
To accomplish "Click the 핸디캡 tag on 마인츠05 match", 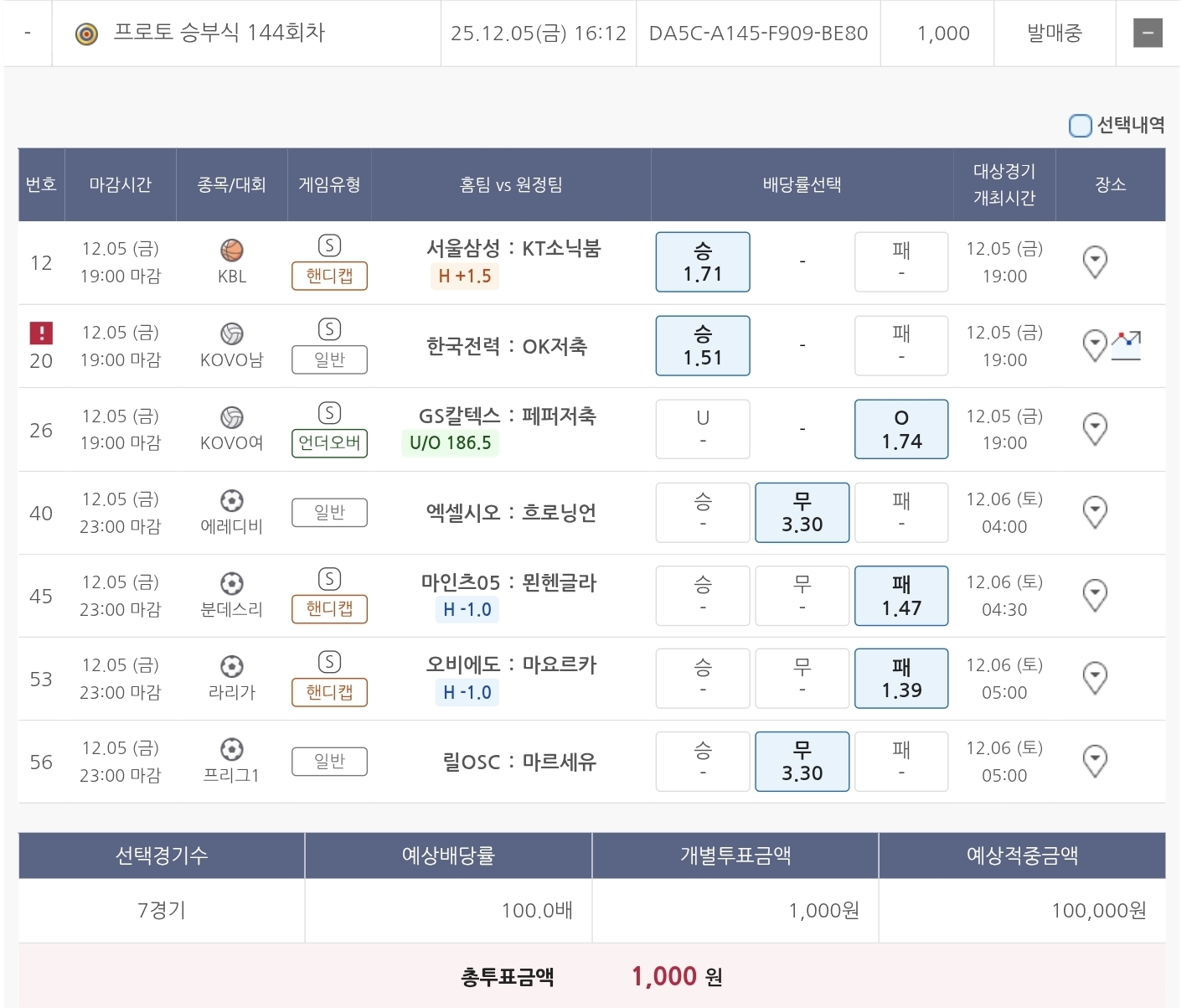I will click(x=329, y=609).
